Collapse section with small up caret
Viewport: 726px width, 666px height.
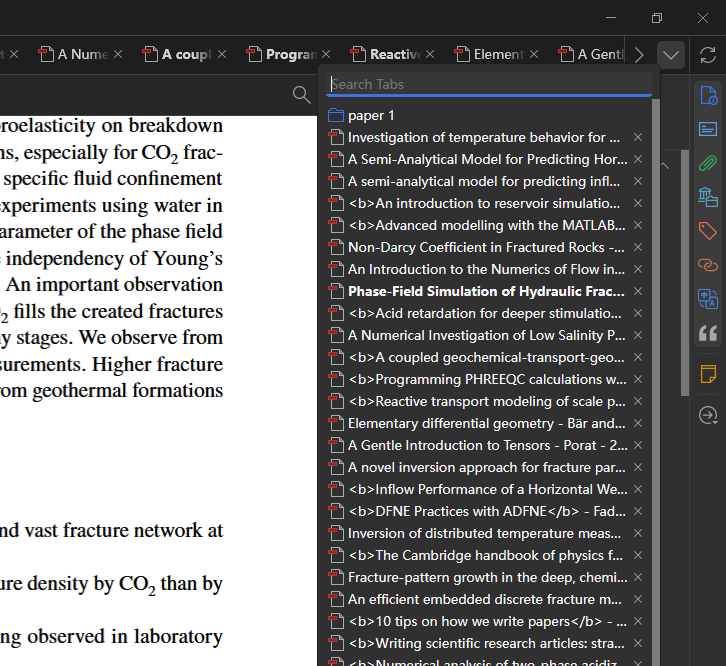(x=665, y=166)
